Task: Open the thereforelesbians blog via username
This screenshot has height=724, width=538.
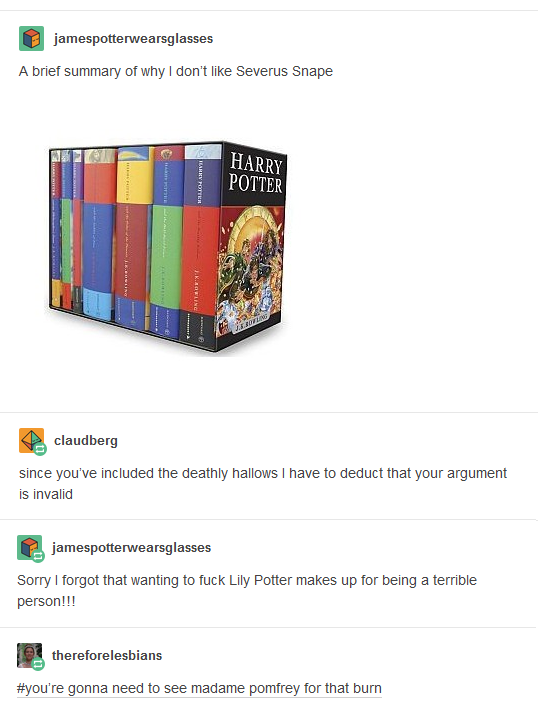Action: [107, 656]
